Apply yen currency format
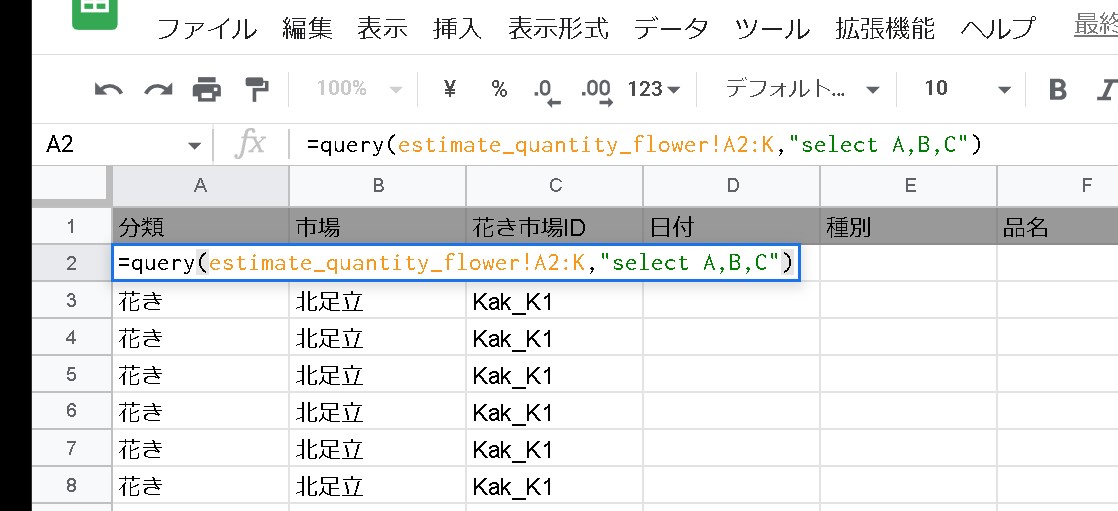The image size is (1118, 511). [449, 88]
